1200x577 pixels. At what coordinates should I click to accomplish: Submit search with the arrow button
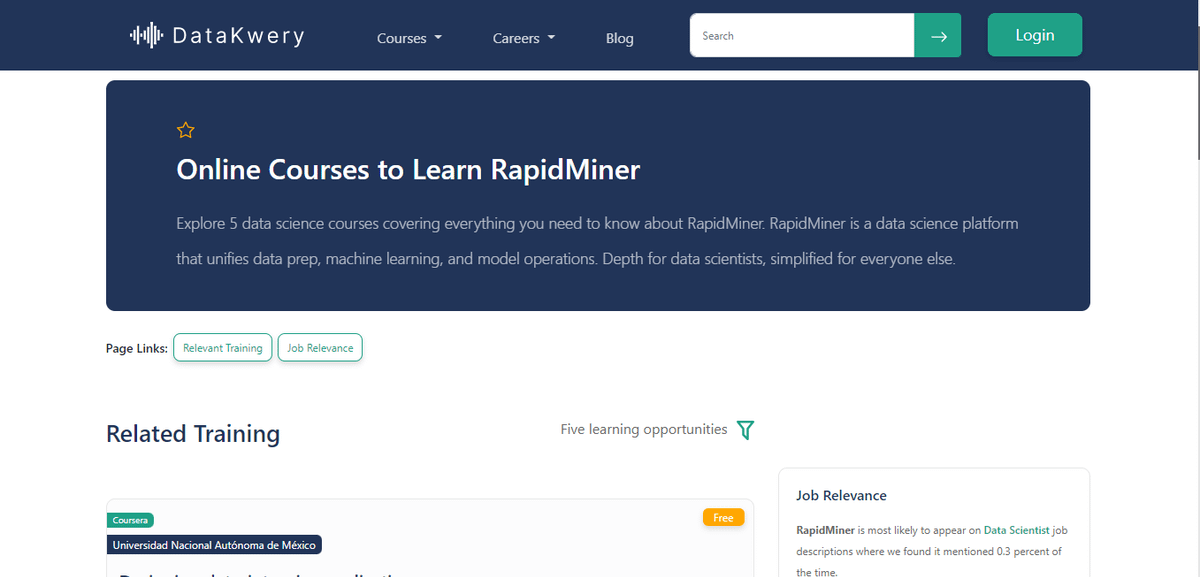pyautogui.click(x=938, y=36)
